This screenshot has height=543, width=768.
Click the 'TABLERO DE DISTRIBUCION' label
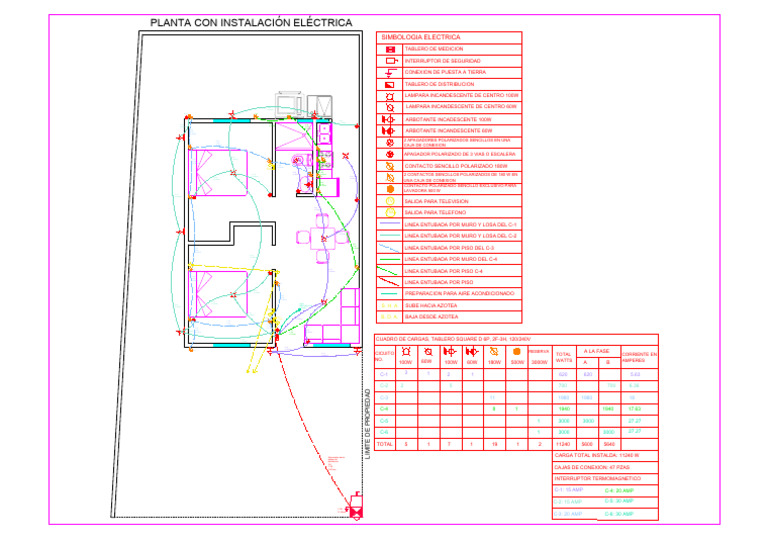click(x=439, y=84)
